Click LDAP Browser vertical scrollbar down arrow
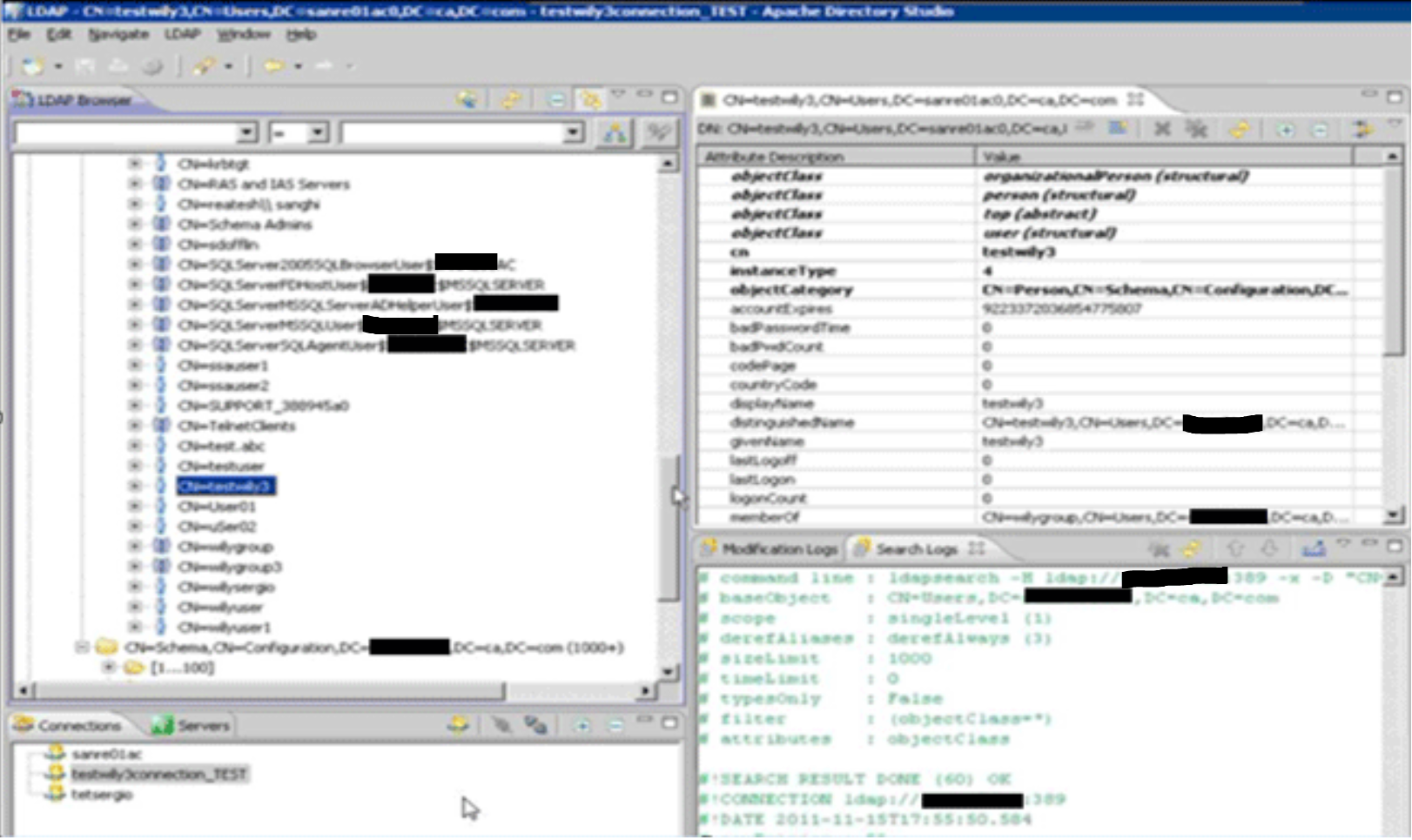Image resolution: width=1412 pixels, height=840 pixels. (668, 672)
